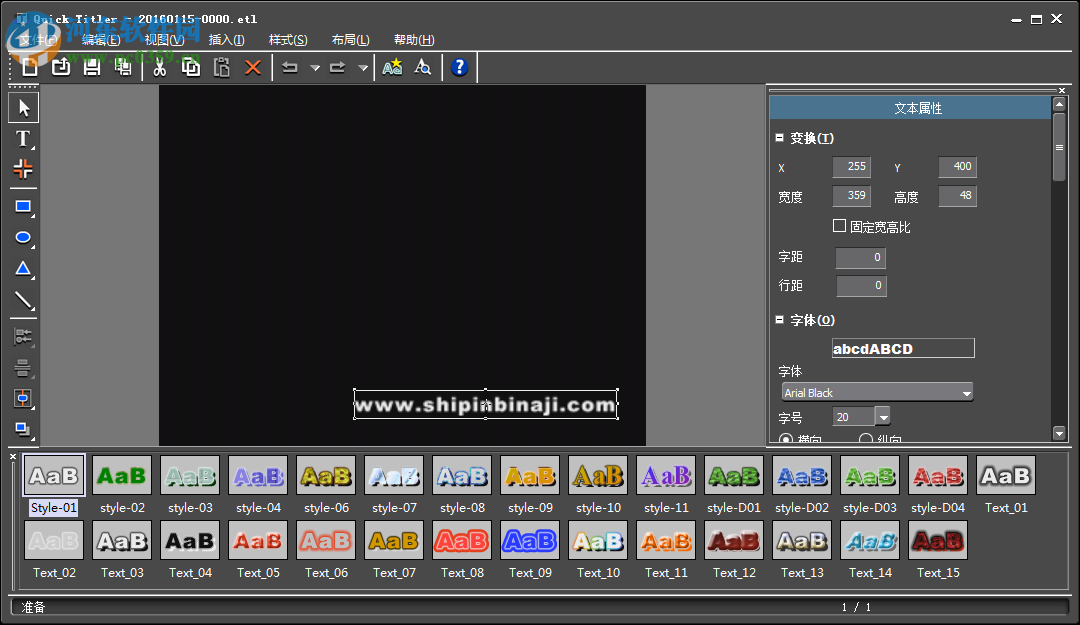This screenshot has width=1080, height=625.
Task: Select the rectangle shape tool
Action: pyautogui.click(x=23, y=207)
